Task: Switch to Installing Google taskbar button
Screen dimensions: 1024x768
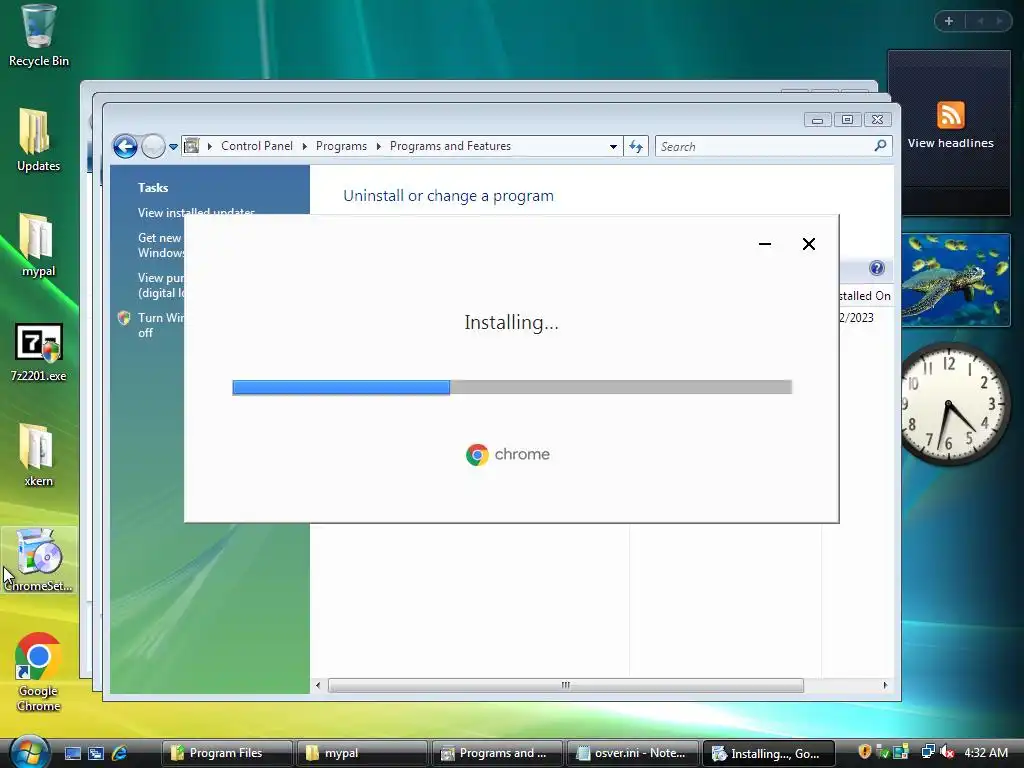Action: click(x=768, y=753)
